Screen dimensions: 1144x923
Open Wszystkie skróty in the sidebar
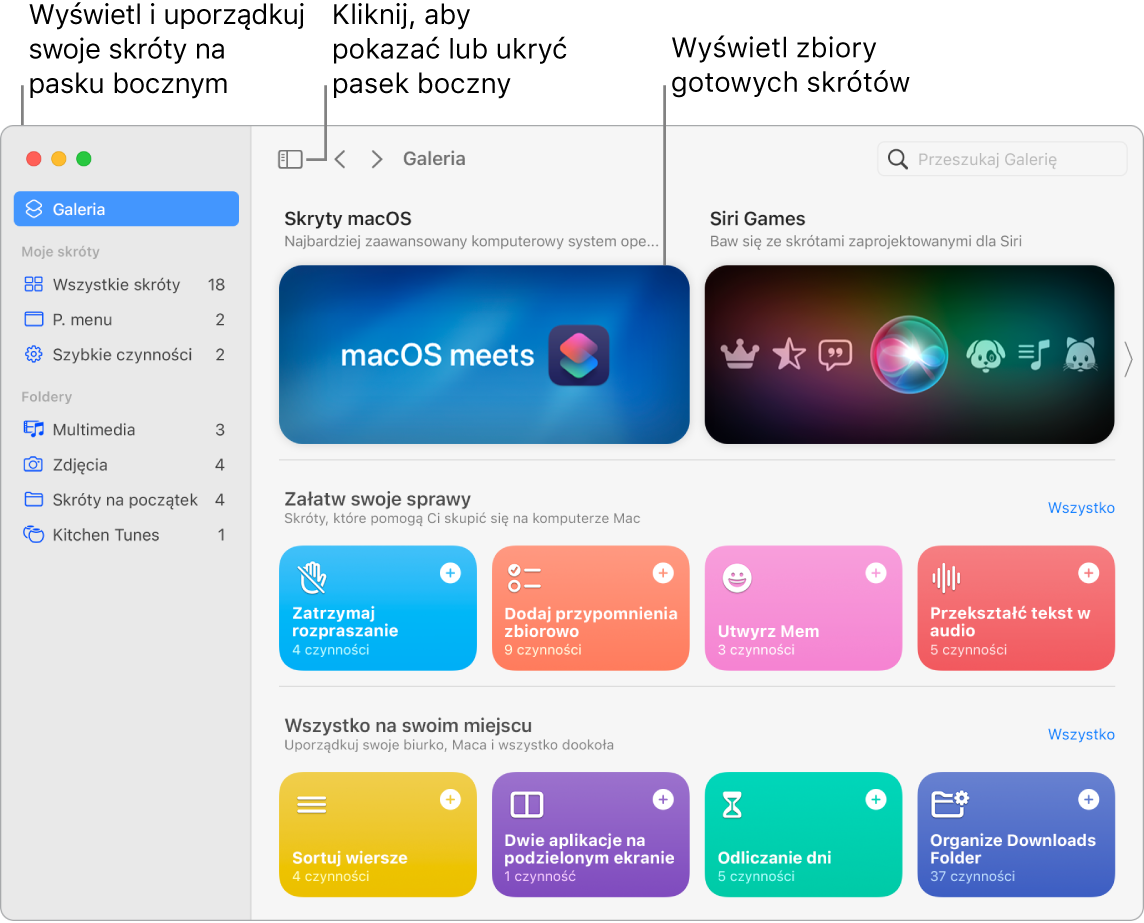point(126,285)
